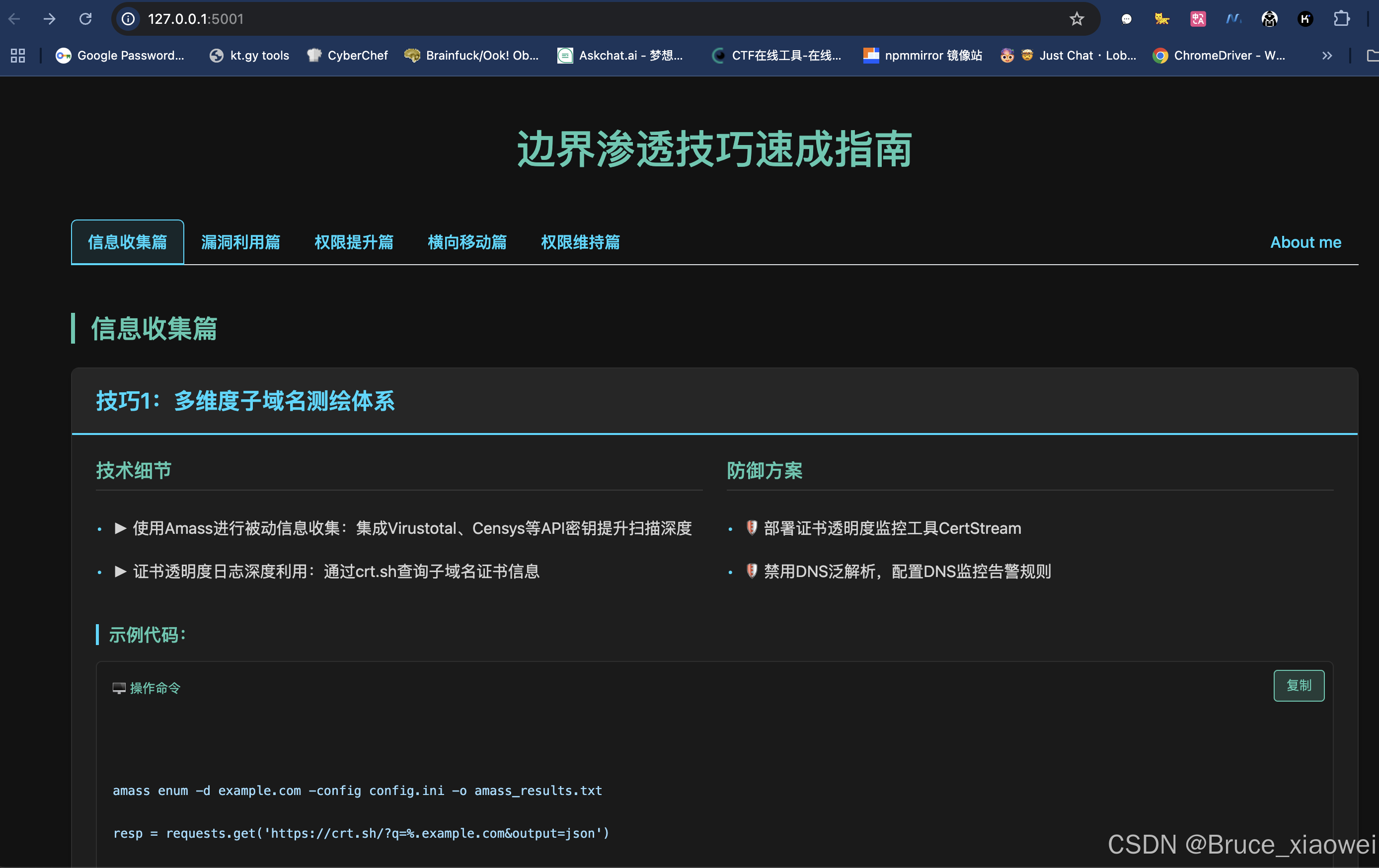
Task: Open the apps grid icon in the bookmarks bar
Action: pos(18,56)
